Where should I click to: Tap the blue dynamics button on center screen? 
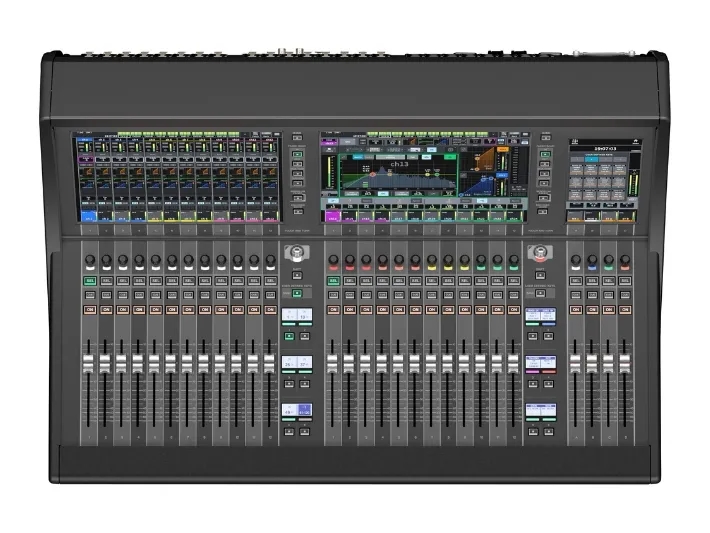(502, 175)
